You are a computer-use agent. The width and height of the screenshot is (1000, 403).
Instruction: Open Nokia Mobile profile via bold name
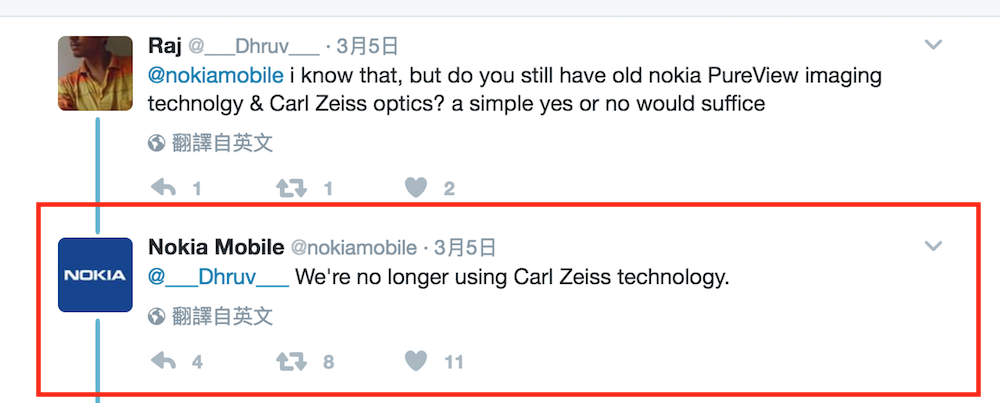tap(215, 248)
